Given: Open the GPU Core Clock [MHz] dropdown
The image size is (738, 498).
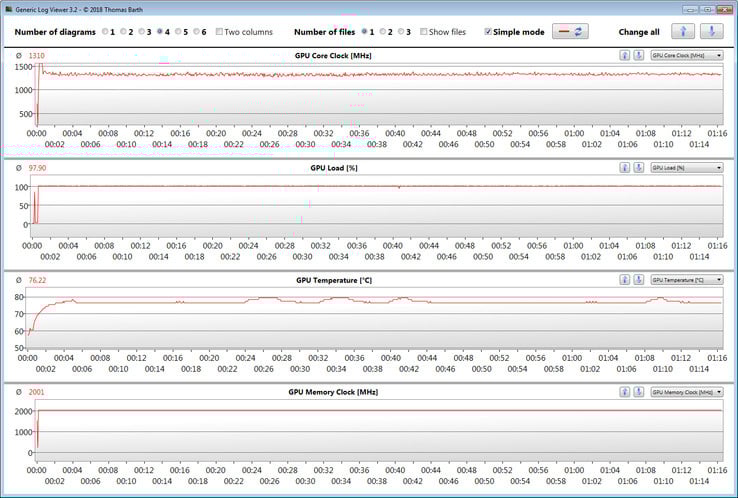Looking at the screenshot, I should click(x=687, y=56).
